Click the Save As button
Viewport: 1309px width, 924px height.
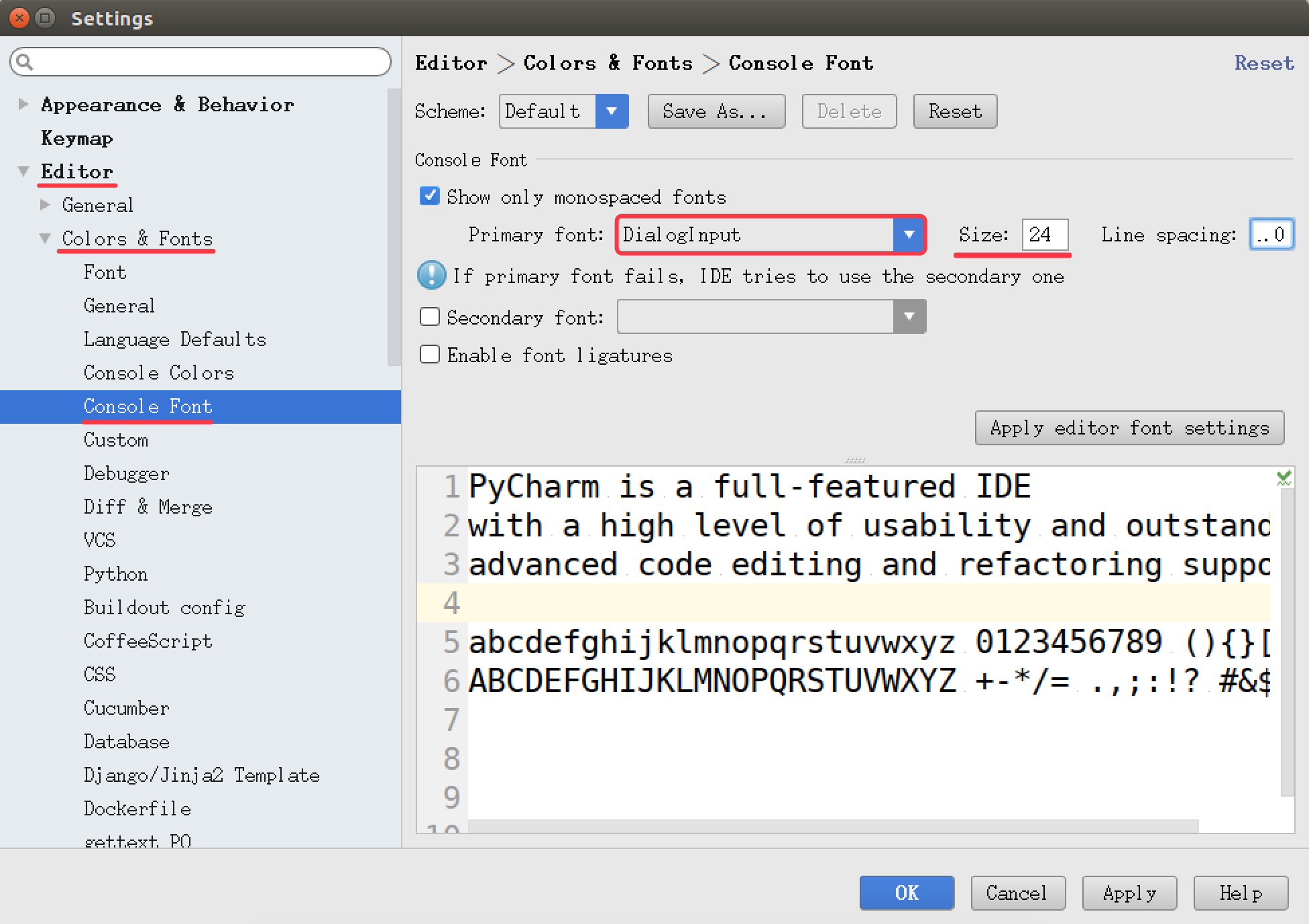pos(715,112)
